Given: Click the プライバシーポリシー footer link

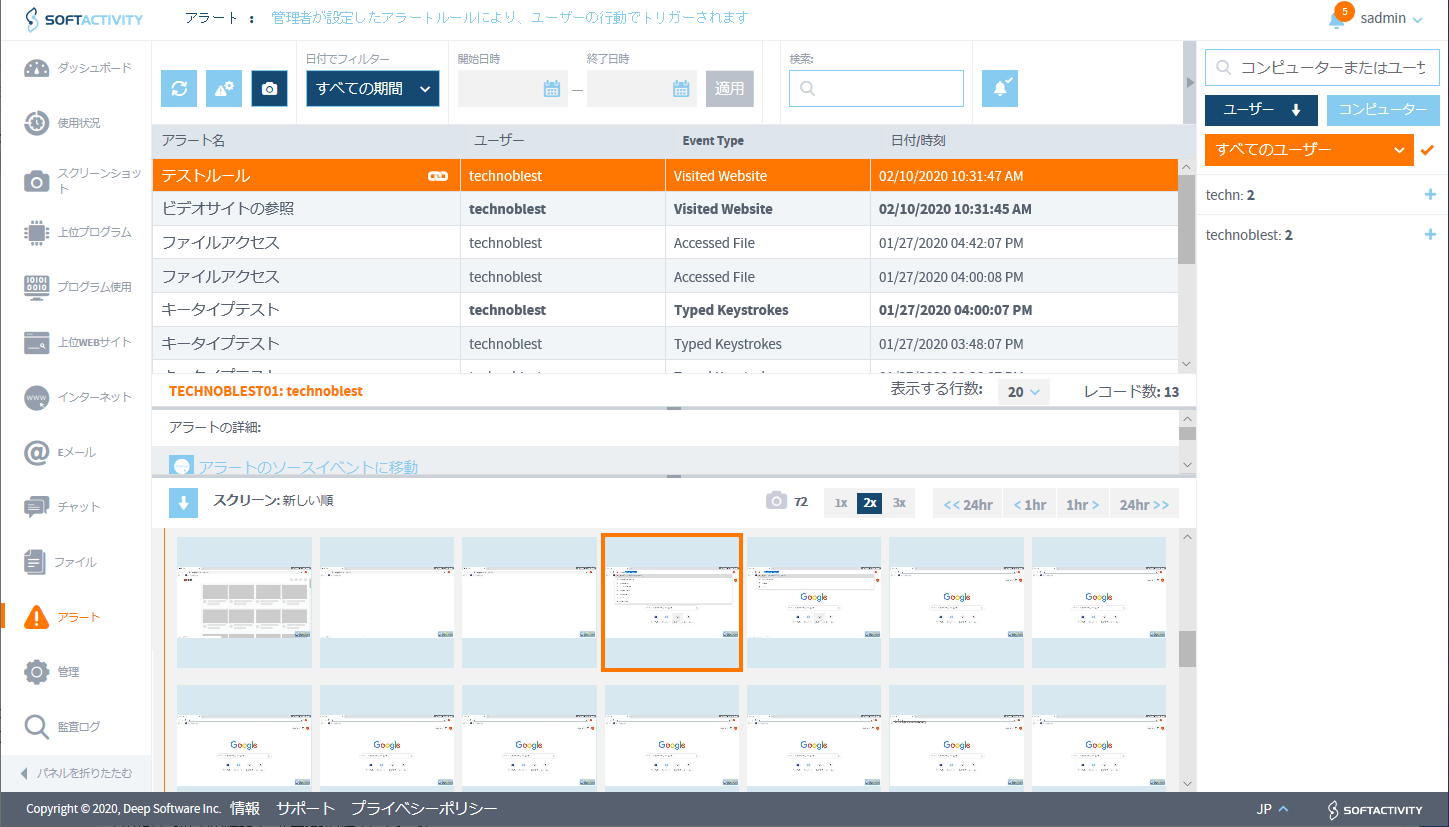Looking at the screenshot, I should pos(423,809).
